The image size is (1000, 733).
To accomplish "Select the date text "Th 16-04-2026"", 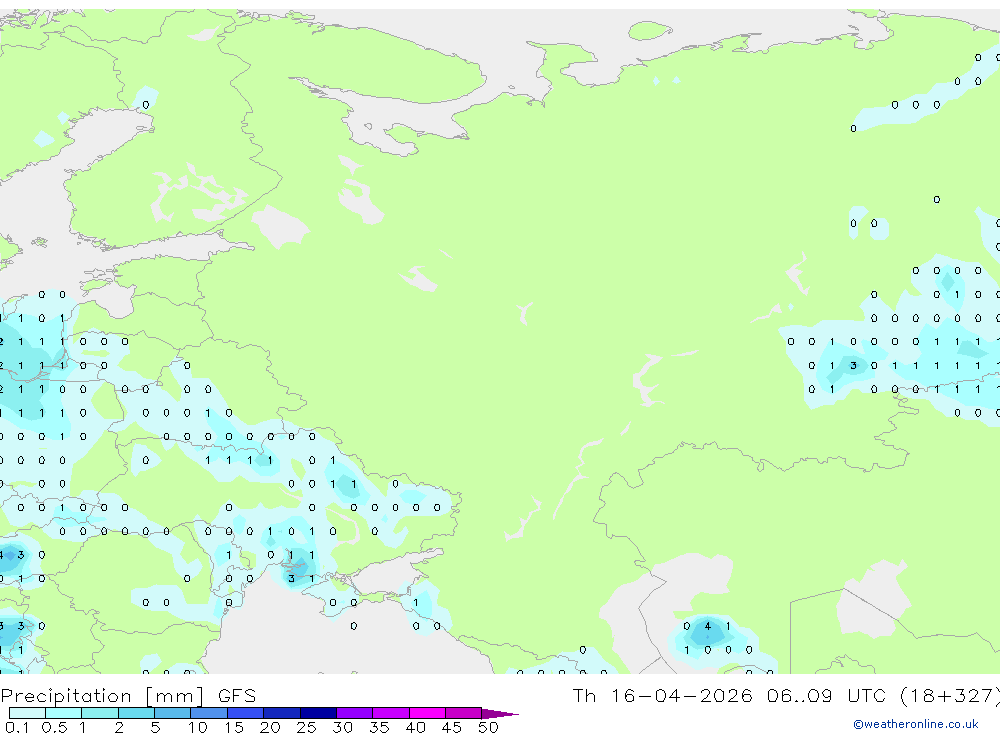I will [662, 695].
